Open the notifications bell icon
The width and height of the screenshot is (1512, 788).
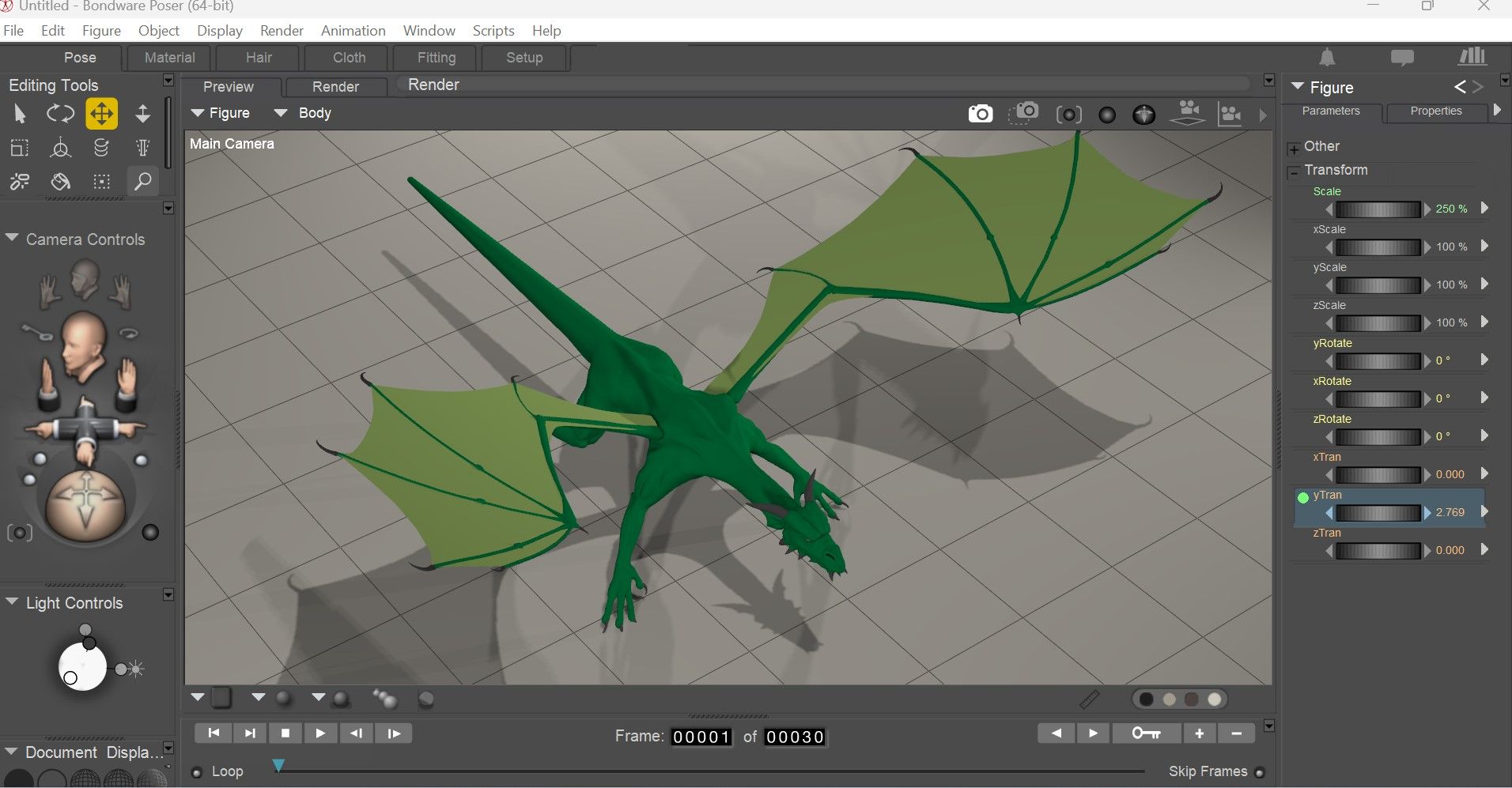click(1327, 57)
